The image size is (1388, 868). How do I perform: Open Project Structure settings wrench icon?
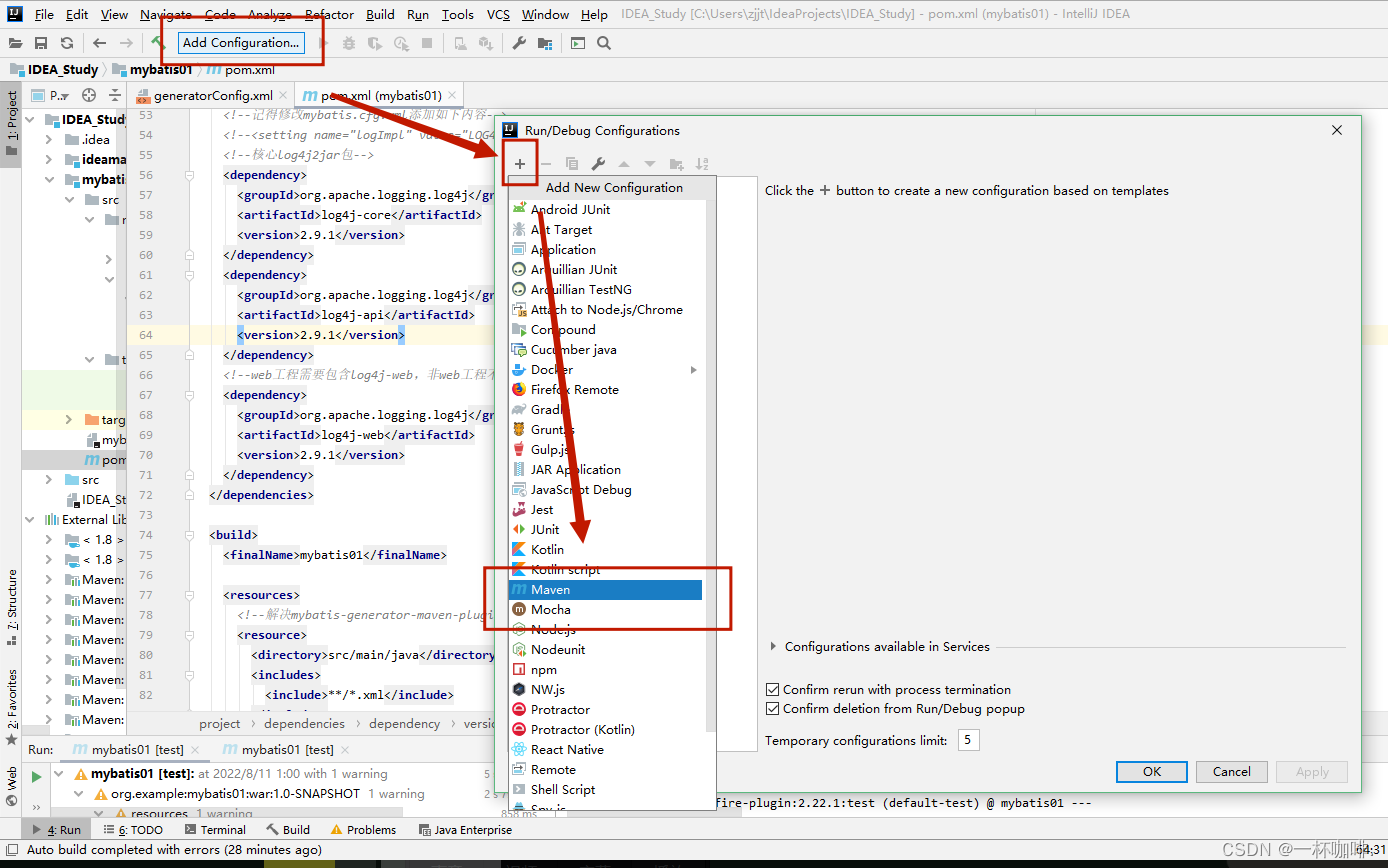pos(519,43)
